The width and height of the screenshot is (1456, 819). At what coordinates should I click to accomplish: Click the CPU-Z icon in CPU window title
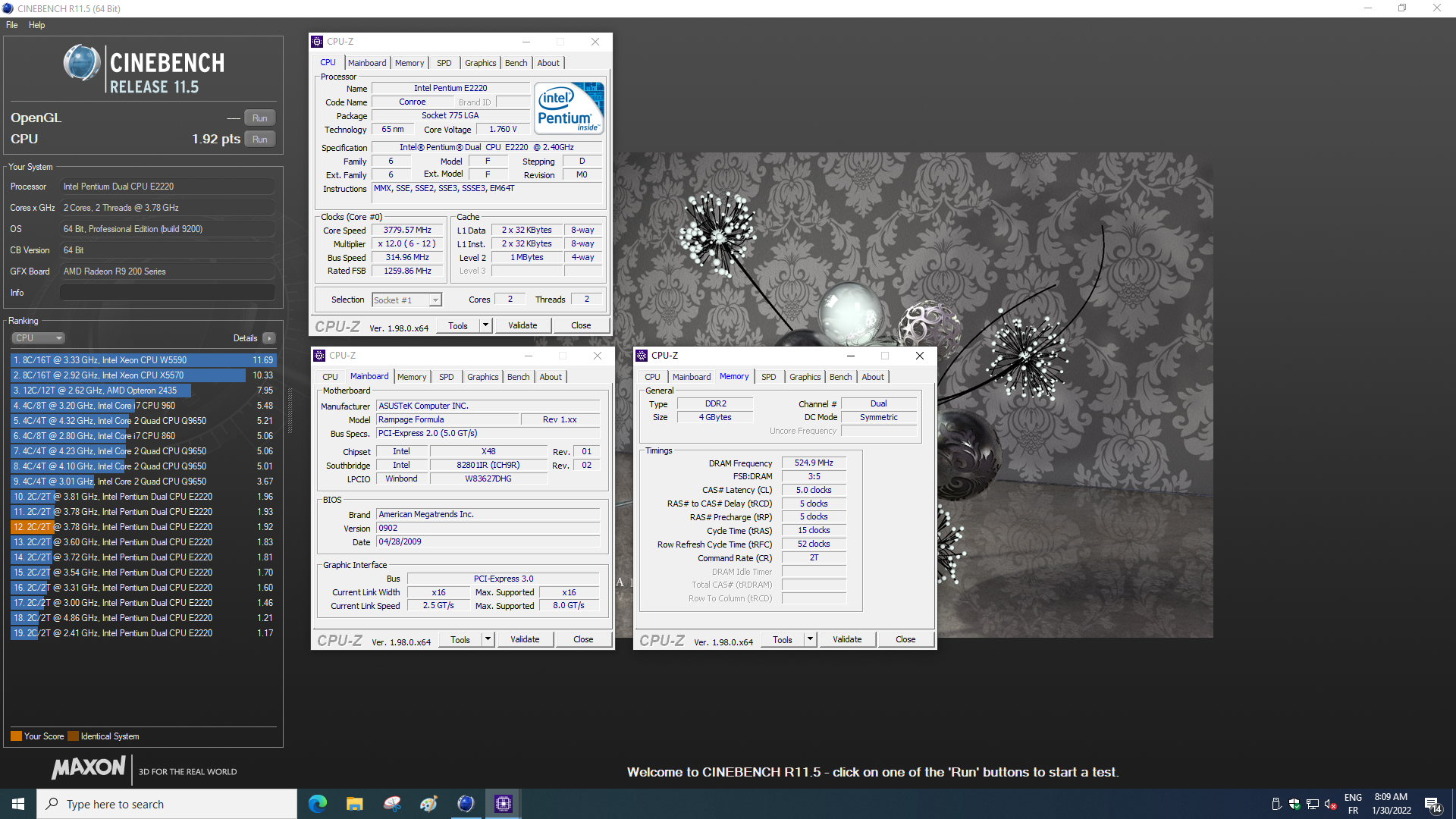[x=317, y=42]
